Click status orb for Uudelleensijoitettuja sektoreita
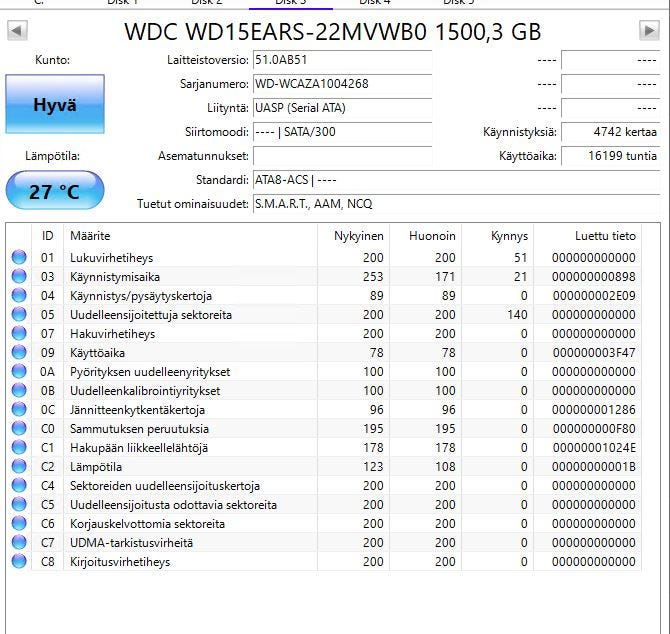Image resolution: width=670 pixels, height=634 pixels. pyautogui.click(x=19, y=314)
